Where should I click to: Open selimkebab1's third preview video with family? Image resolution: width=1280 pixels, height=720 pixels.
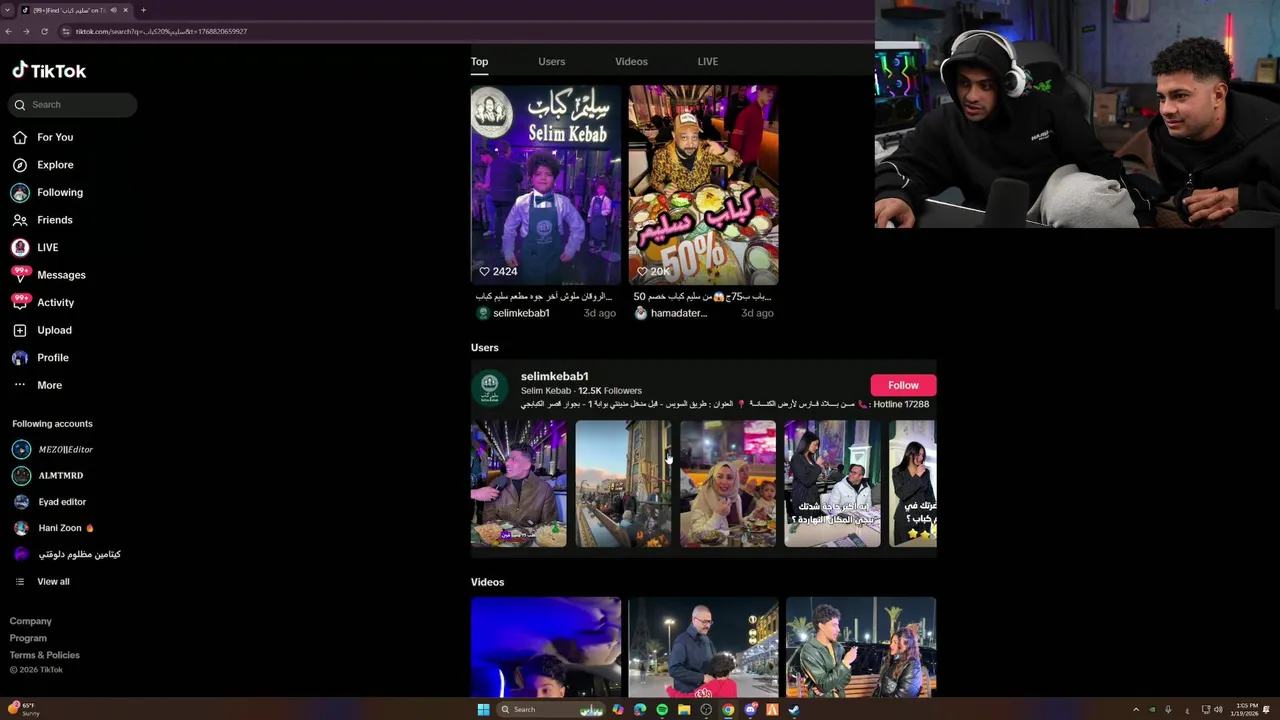(728, 484)
